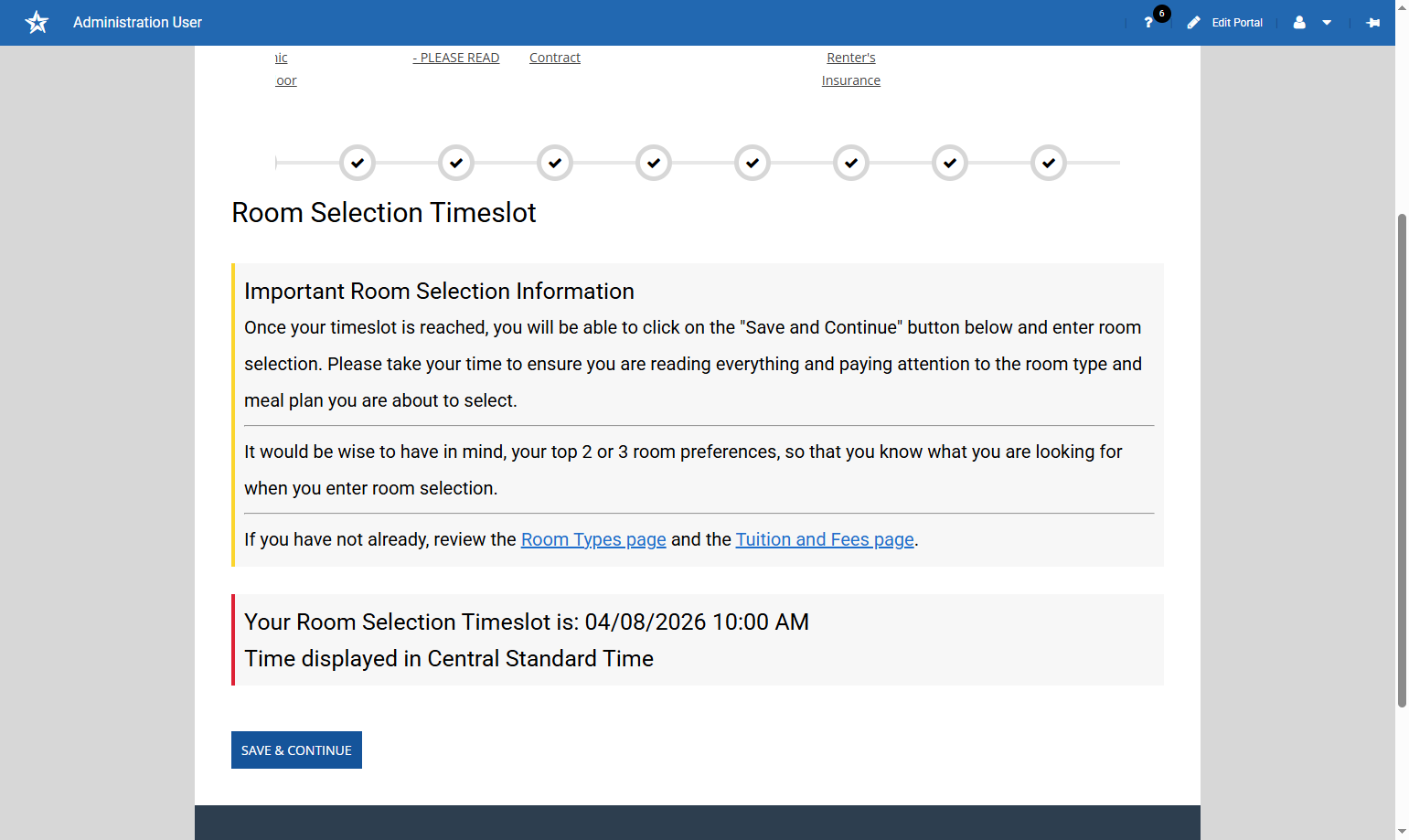Click the fourth checkmark step circle
The width and height of the screenshot is (1409, 840).
click(x=654, y=163)
